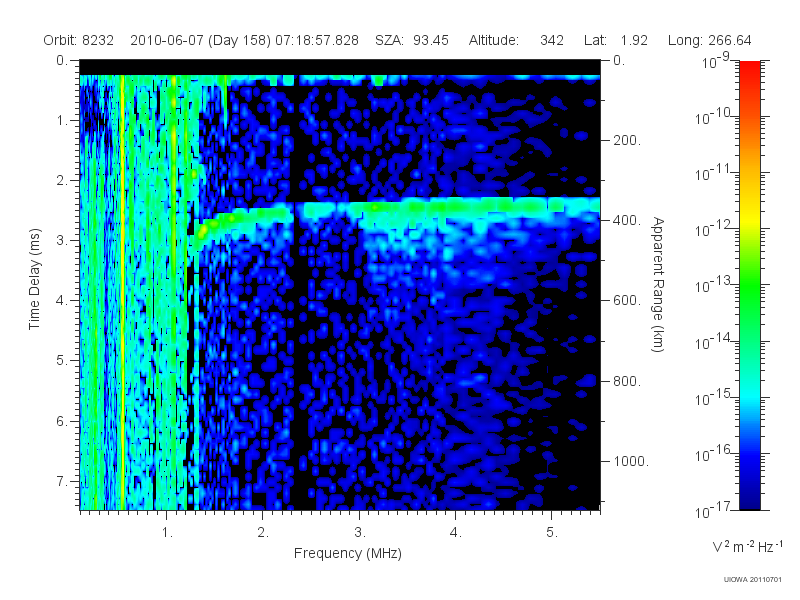This screenshot has width=800, height=600.
Task: Click the vertical yellow line near 0.5 MHz
Action: tap(122, 292)
